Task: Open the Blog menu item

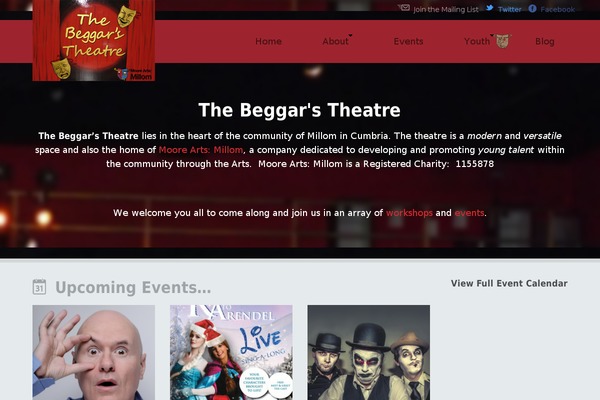Action: click(x=545, y=41)
